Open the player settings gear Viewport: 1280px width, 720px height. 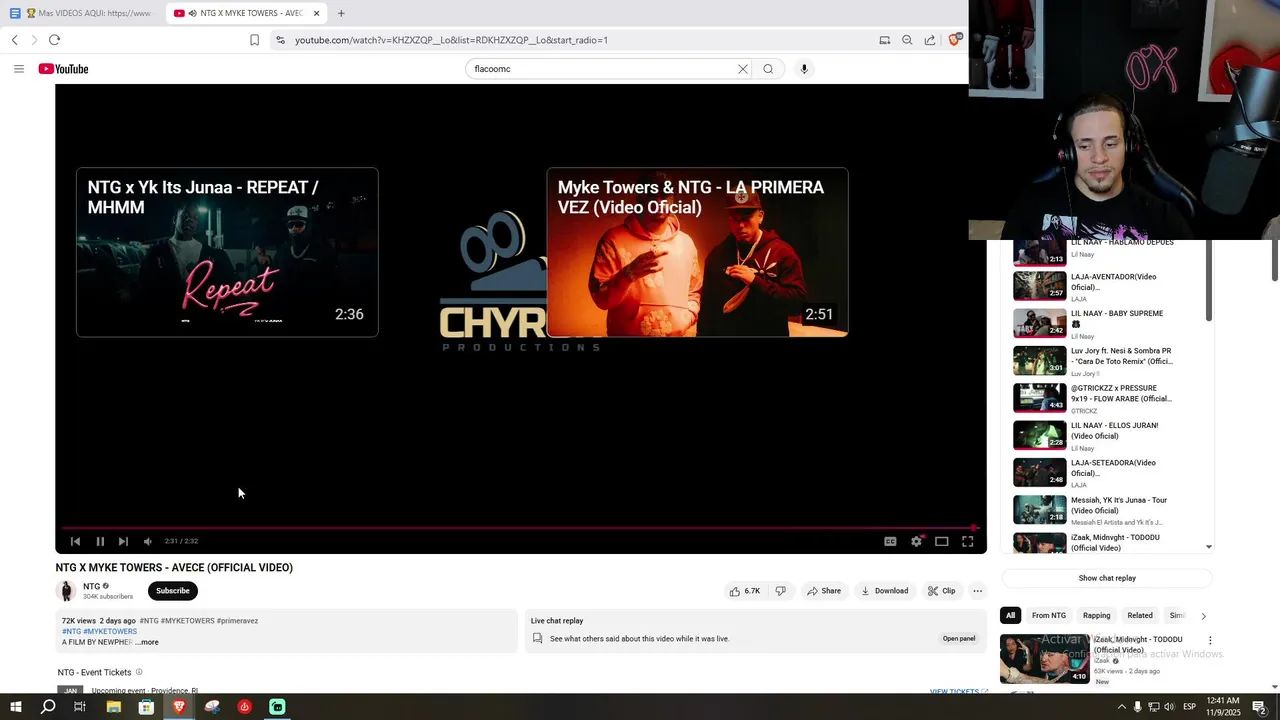click(916, 541)
